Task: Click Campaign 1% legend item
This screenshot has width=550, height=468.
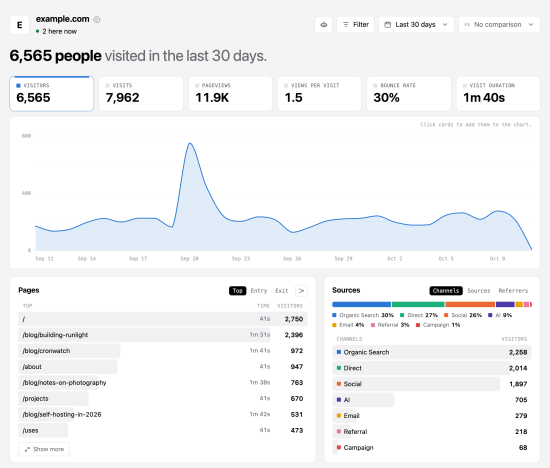Action: 438,325
